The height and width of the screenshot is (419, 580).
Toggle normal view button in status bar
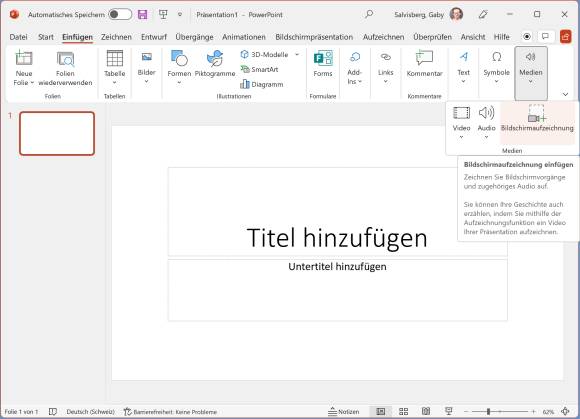pos(381,411)
